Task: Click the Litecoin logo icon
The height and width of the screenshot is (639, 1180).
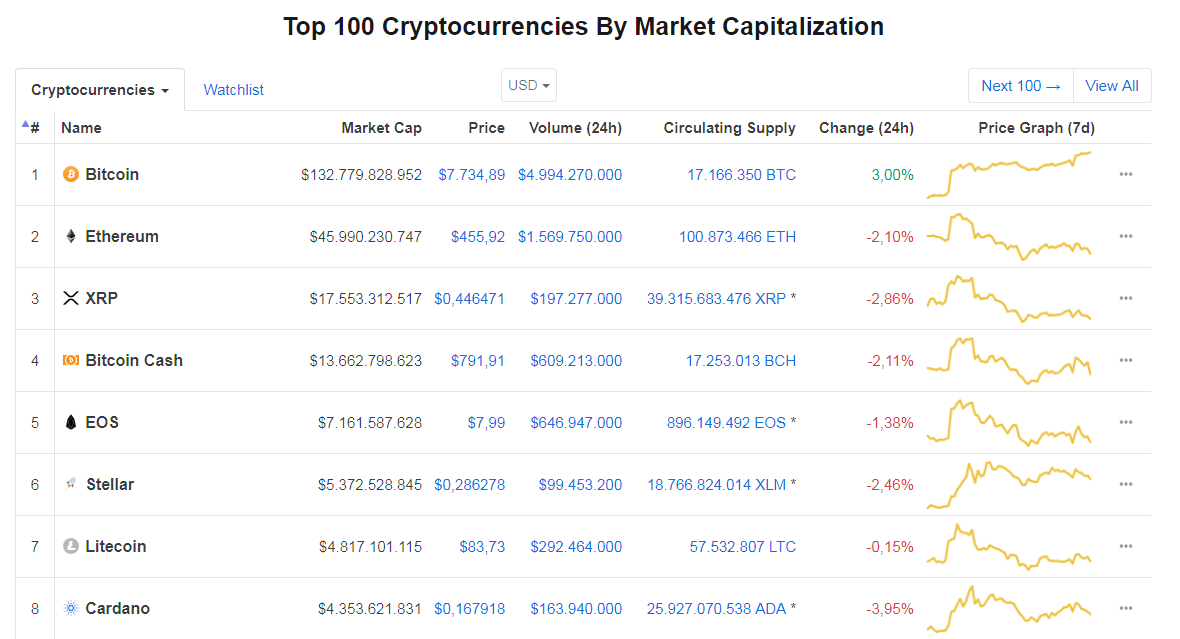Action: [71, 547]
